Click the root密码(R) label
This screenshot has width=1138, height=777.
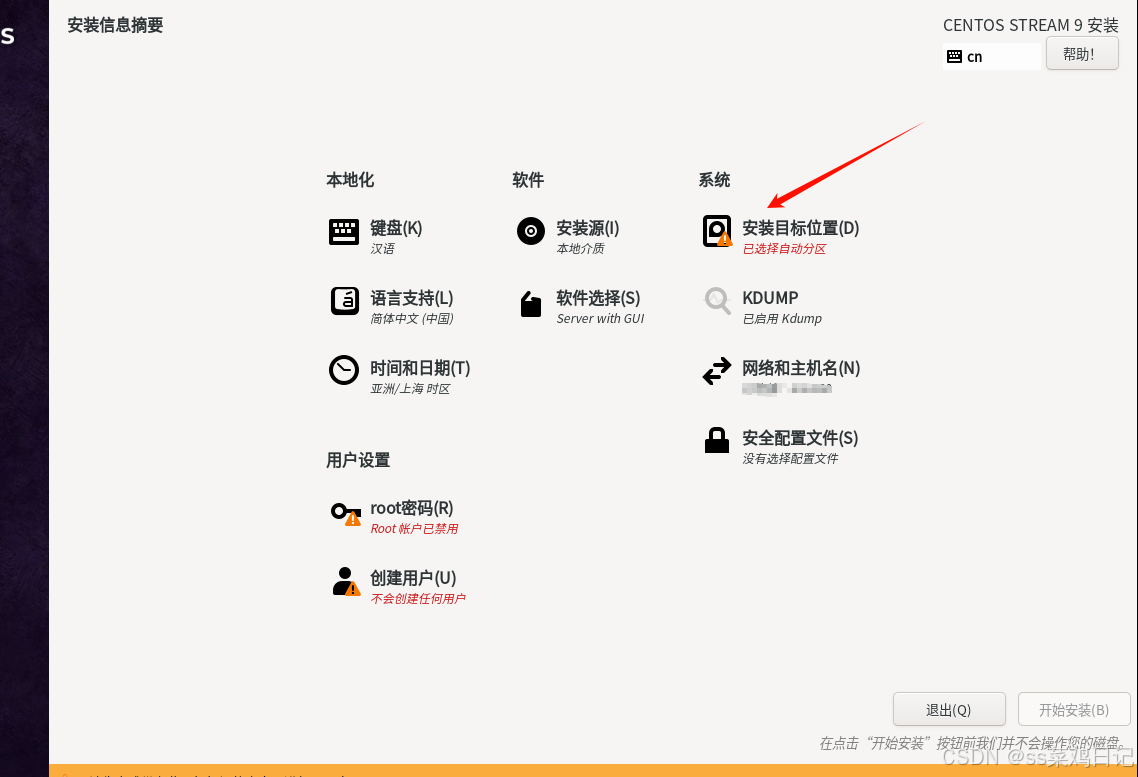click(412, 508)
